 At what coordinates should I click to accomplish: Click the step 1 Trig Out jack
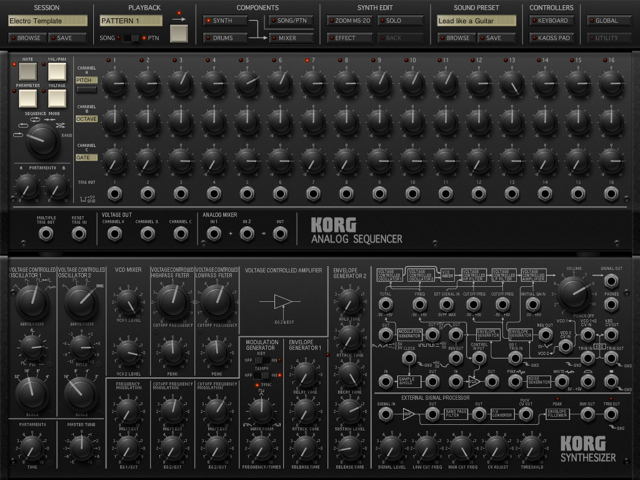point(115,192)
